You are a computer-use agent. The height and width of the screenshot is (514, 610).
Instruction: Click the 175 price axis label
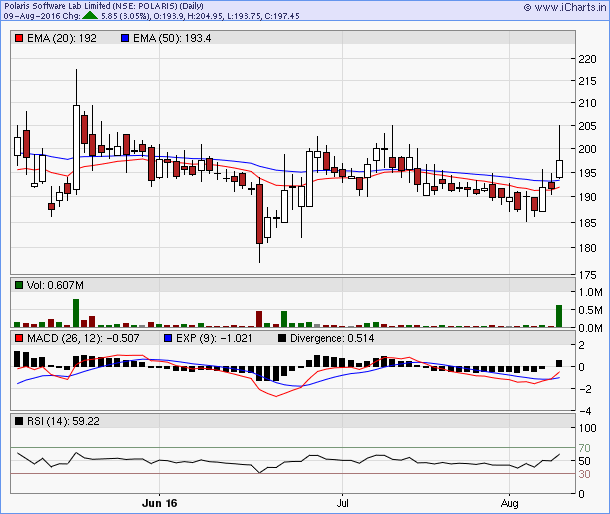[x=587, y=275]
